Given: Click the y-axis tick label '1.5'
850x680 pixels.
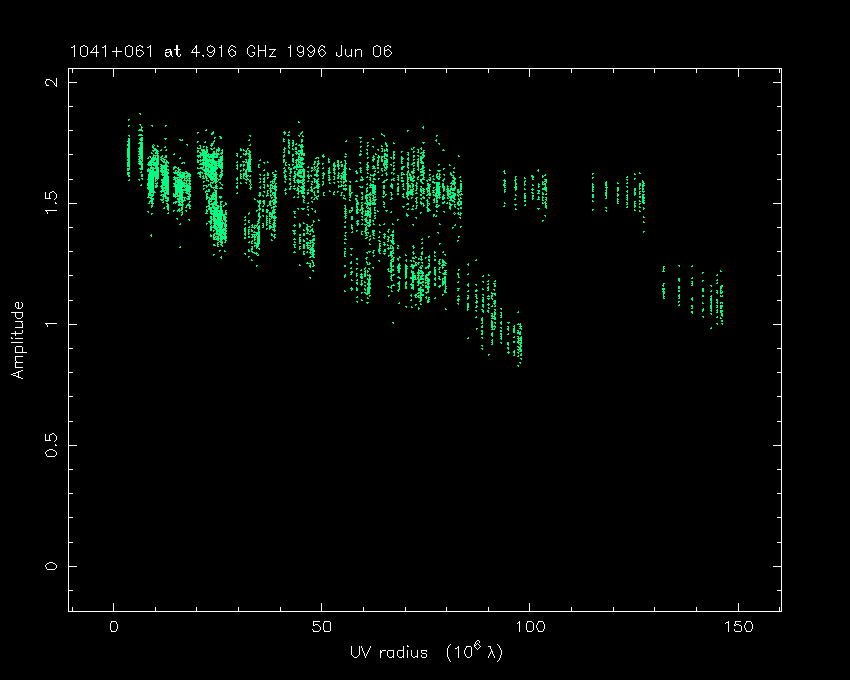Looking at the screenshot, I should pos(51,203).
